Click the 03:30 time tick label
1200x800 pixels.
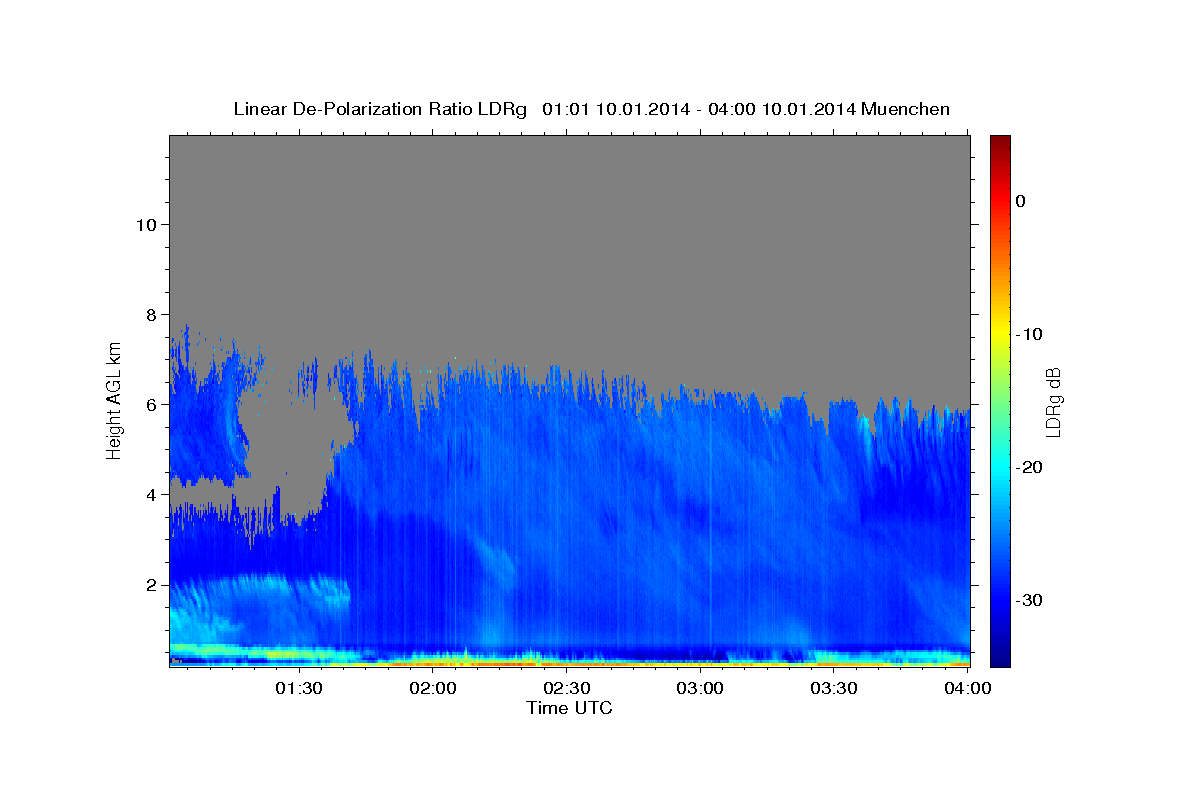coord(834,688)
